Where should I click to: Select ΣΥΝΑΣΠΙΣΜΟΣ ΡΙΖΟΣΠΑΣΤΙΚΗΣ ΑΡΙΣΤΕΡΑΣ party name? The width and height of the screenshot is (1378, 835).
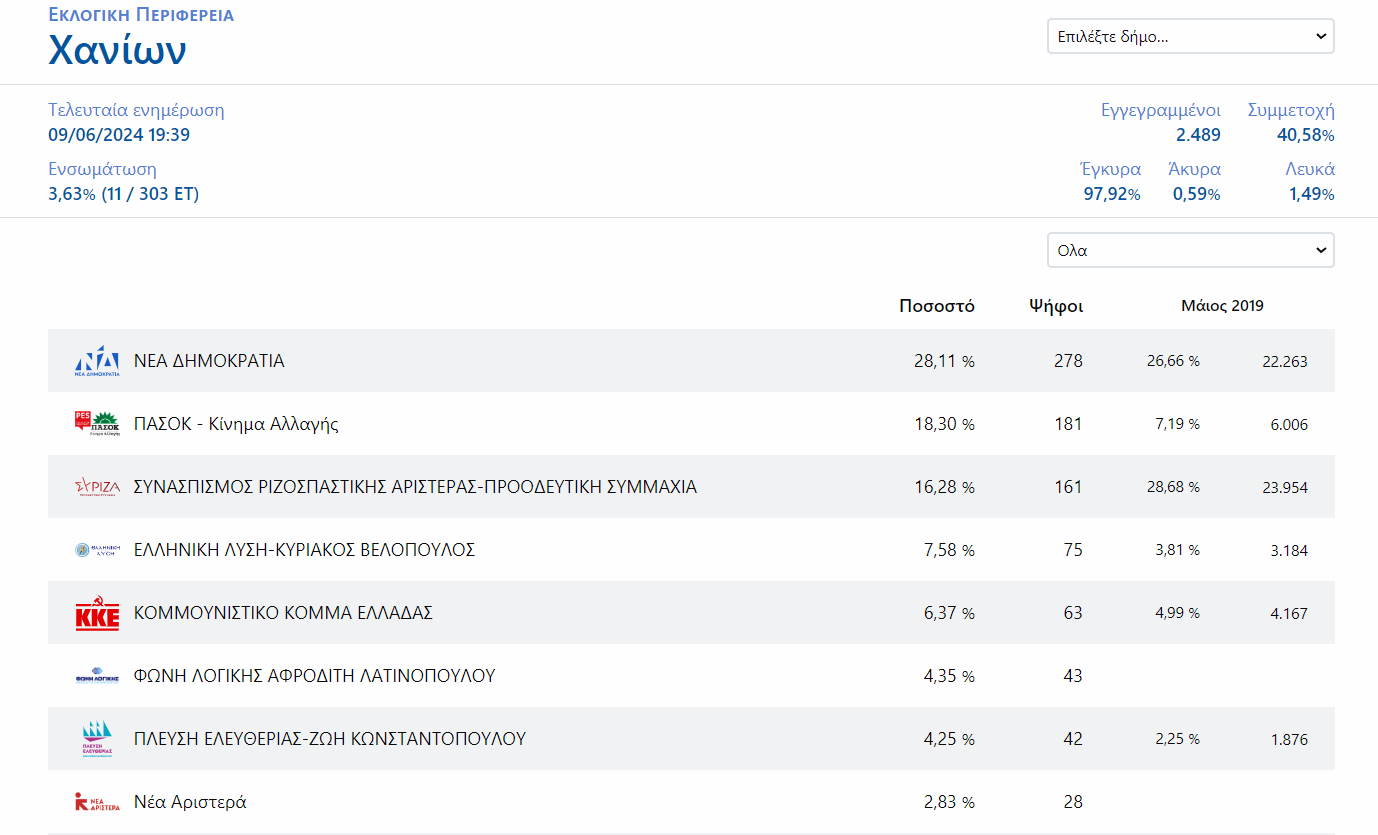pyautogui.click(x=415, y=487)
